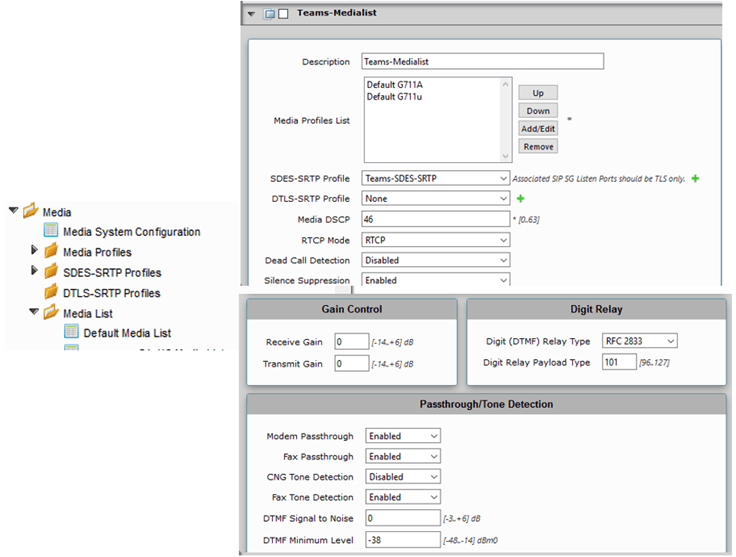Collapse the Media List tree node
This screenshot has height=557, width=736.
click(x=36, y=313)
